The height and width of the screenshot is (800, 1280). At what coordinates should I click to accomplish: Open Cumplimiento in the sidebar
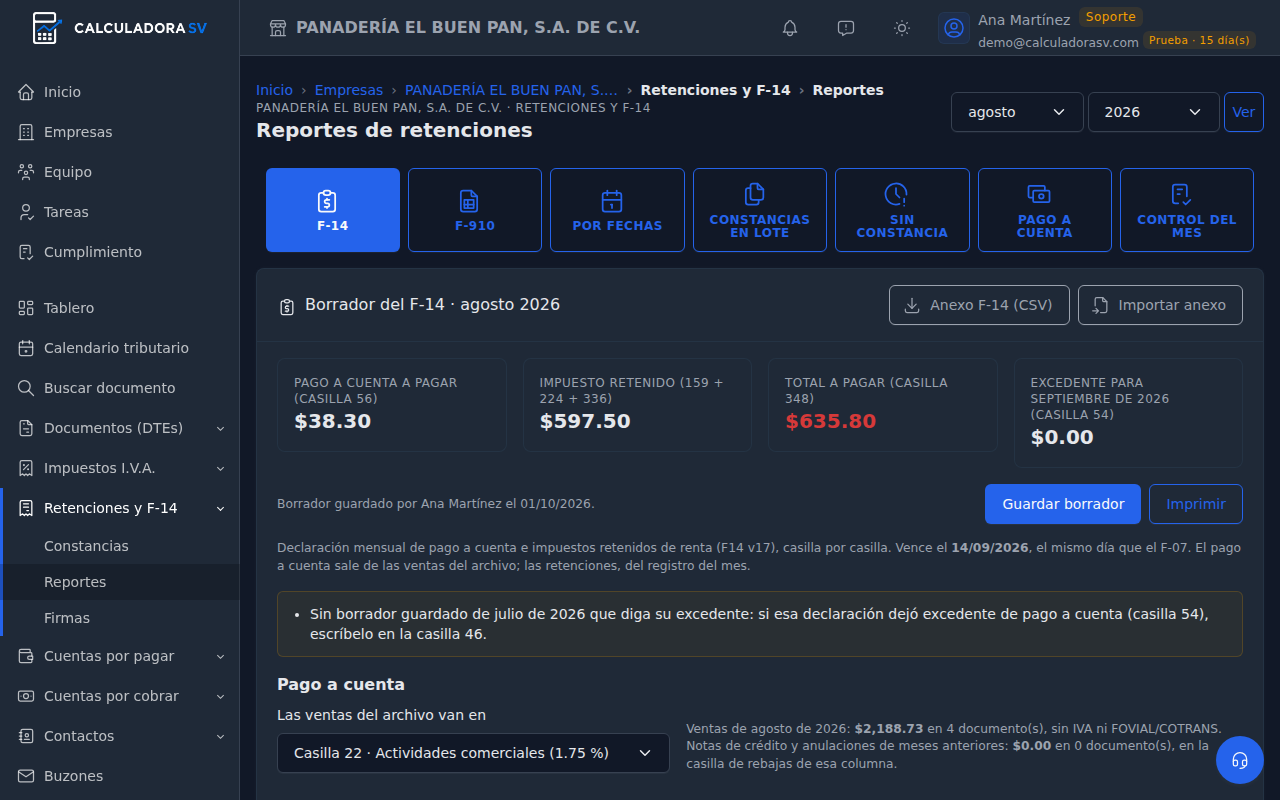tap(120, 252)
